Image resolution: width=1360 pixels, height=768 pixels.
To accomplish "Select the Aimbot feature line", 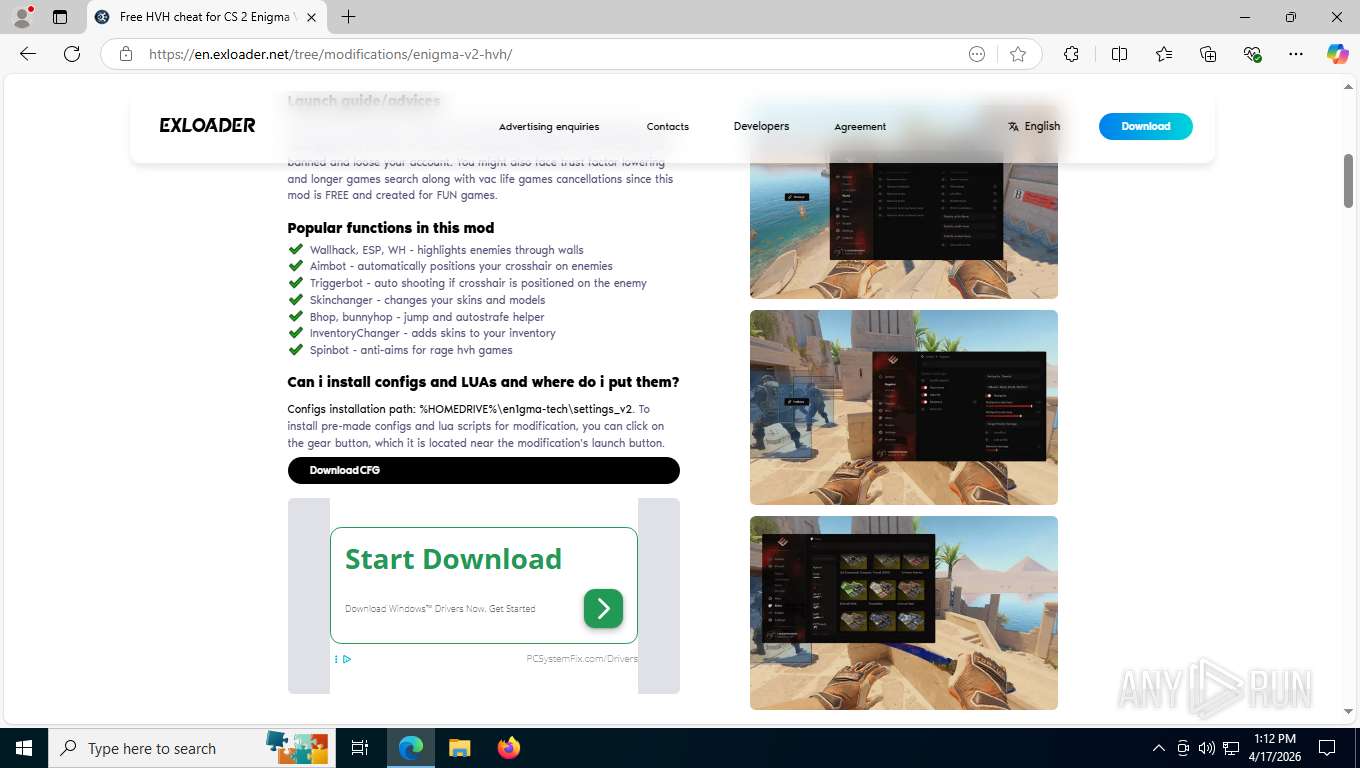I will [x=461, y=266].
